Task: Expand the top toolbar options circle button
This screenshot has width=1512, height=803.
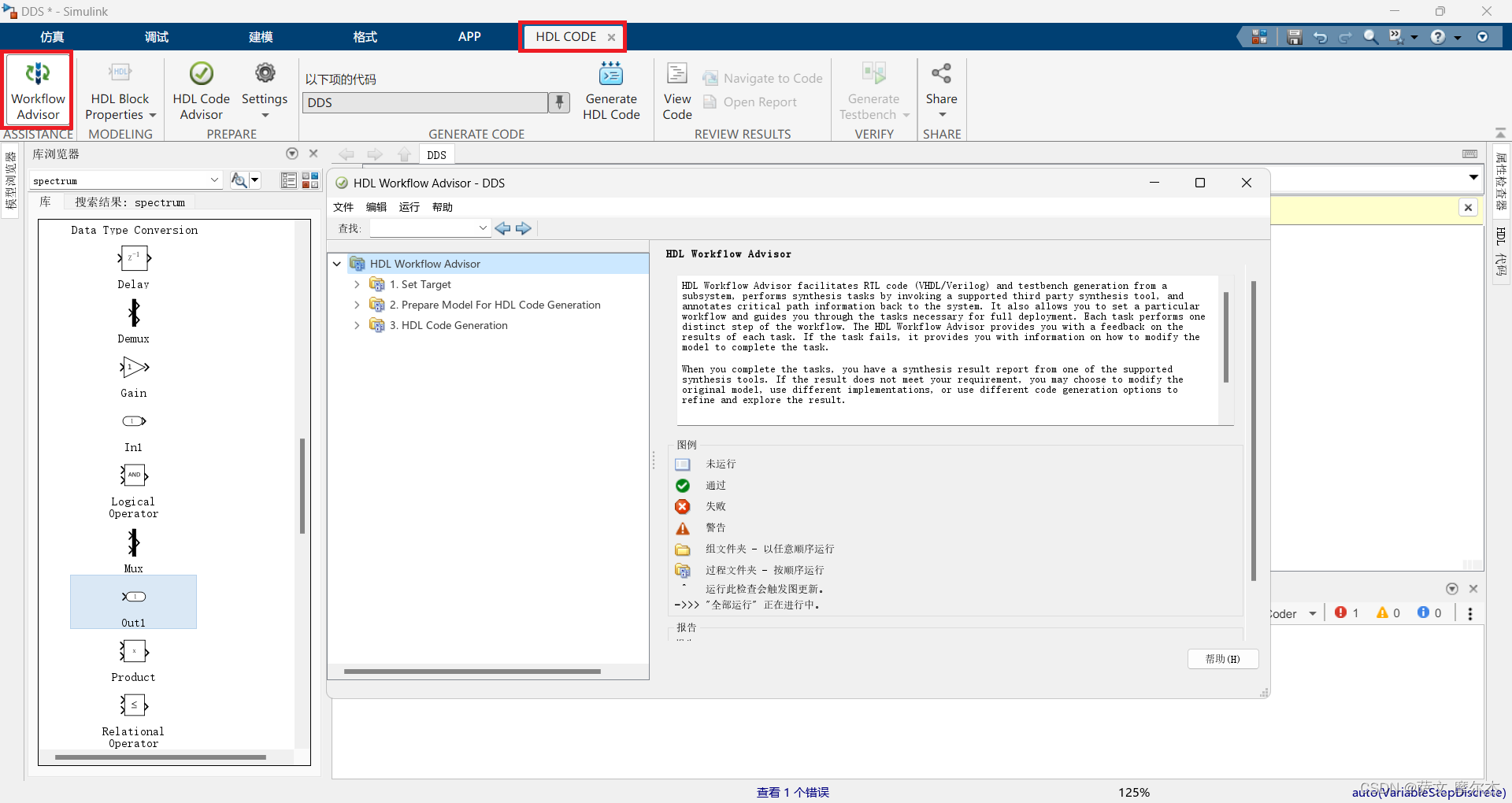Action: click(x=1482, y=37)
